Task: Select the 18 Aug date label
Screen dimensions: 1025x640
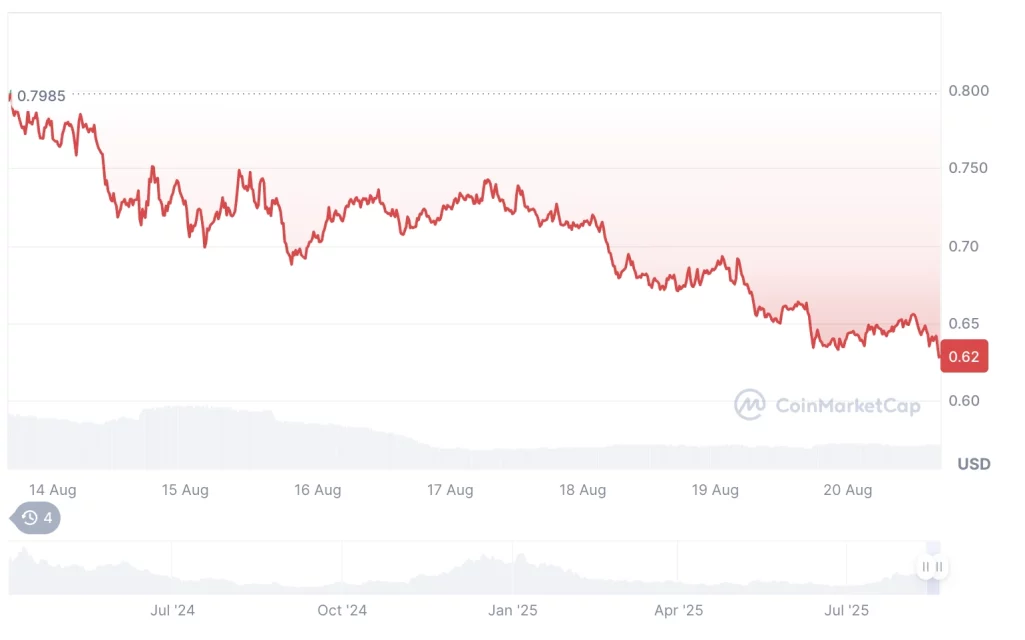Action: [x=583, y=490]
